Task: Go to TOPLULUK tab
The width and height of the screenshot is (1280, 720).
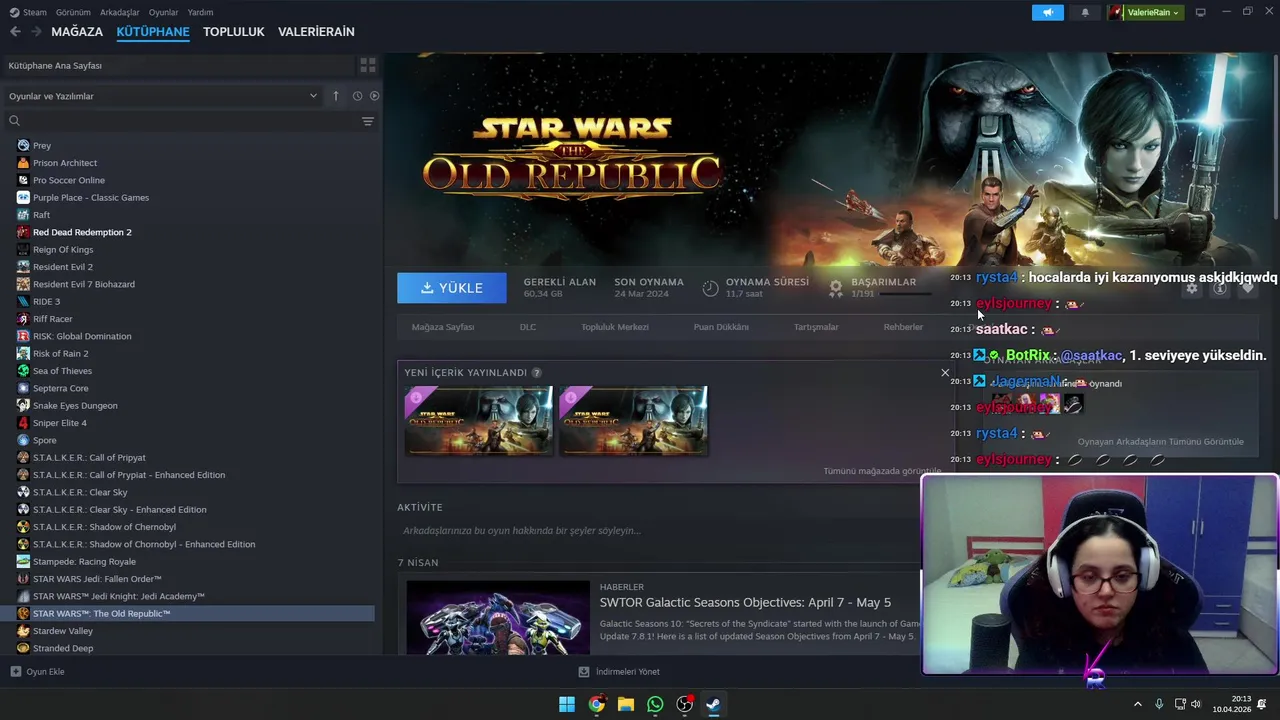Action: [233, 32]
